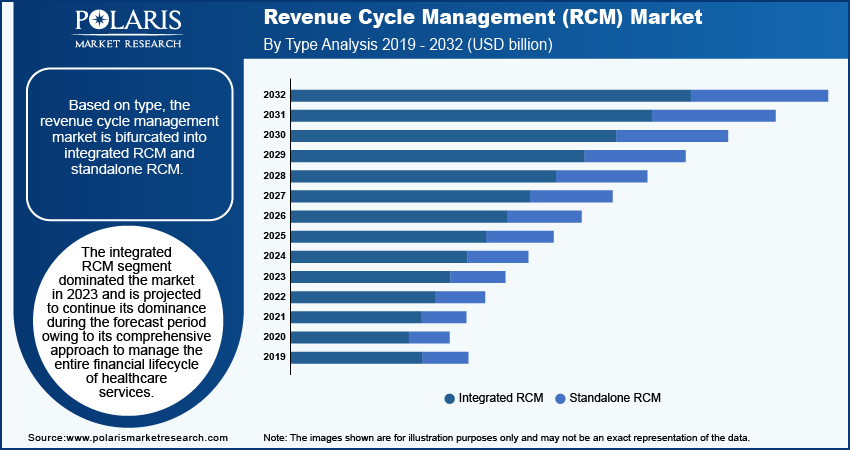850x450 pixels.
Task: Click the 2022 Standalone RCM bar segment
Action: tap(460, 297)
